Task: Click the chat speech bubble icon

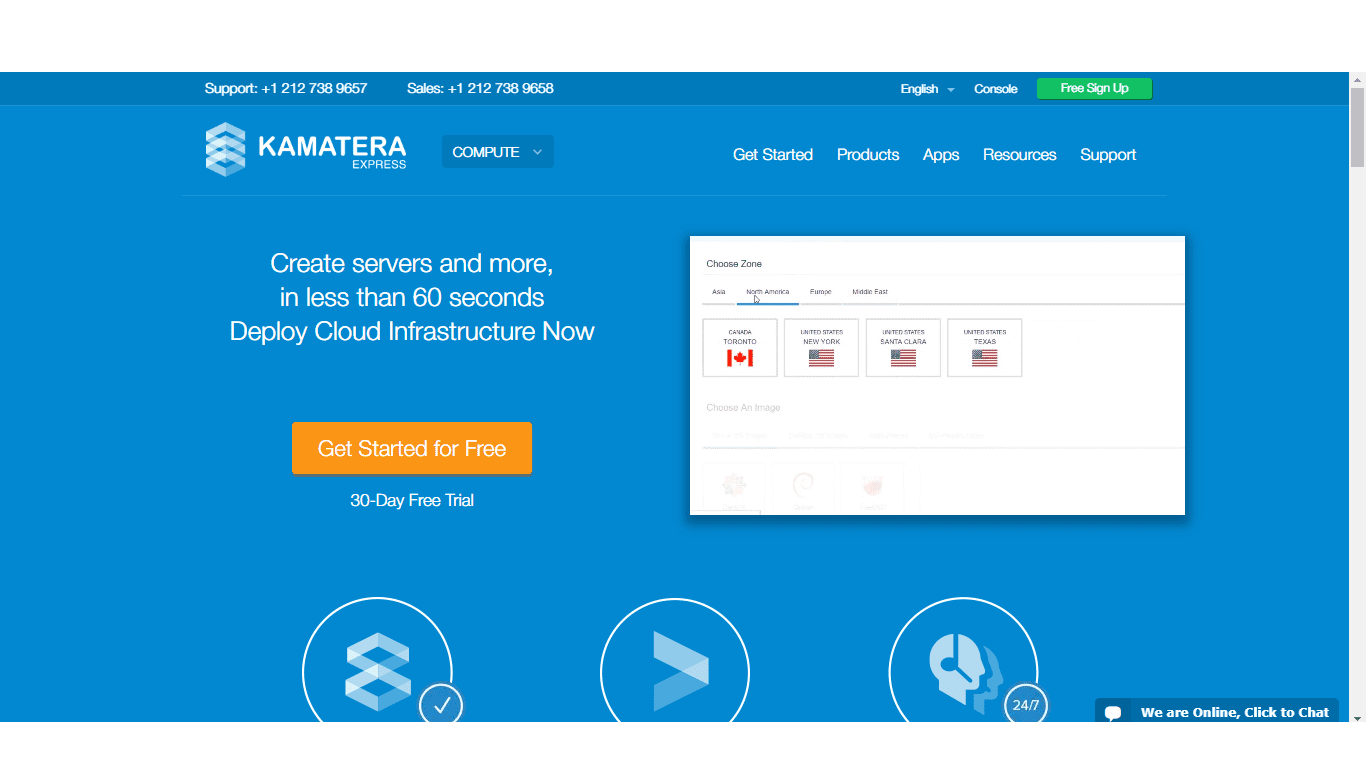Action: pyautogui.click(x=1113, y=713)
